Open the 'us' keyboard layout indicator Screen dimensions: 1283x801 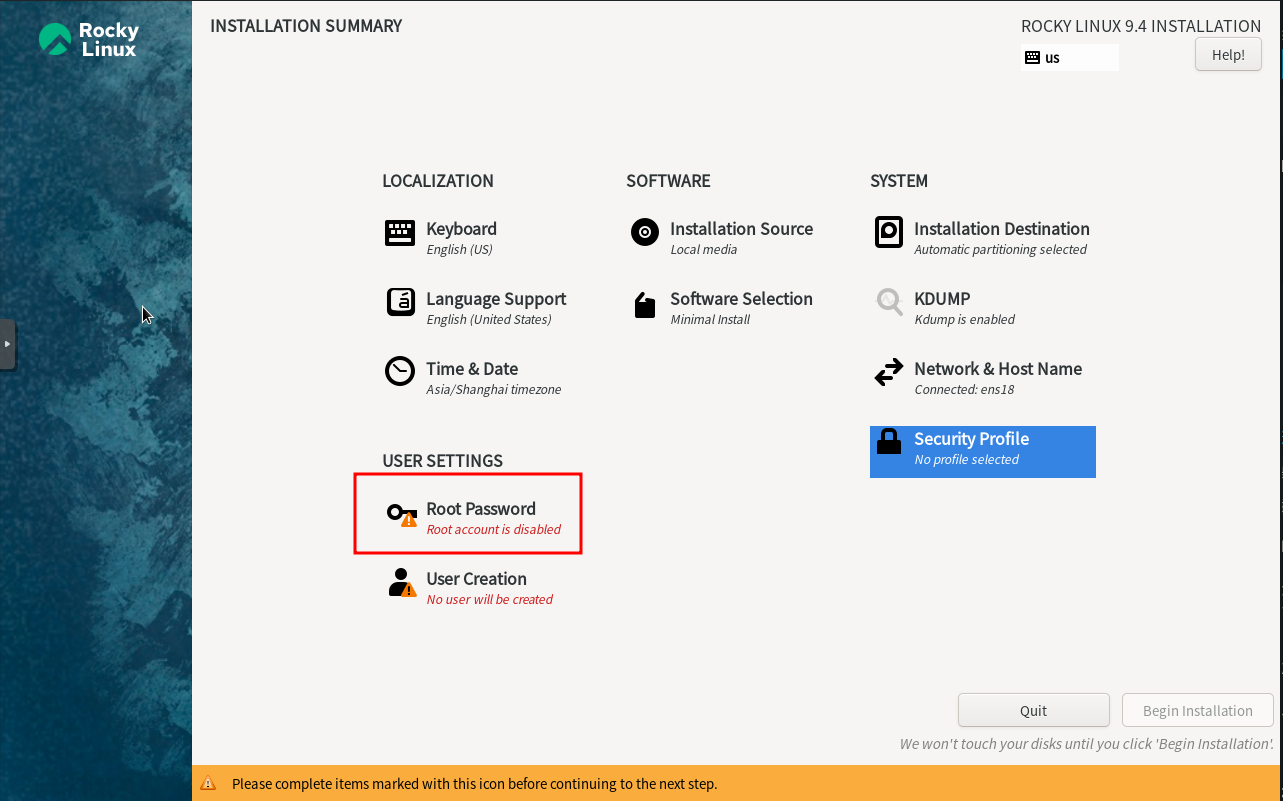point(1068,58)
